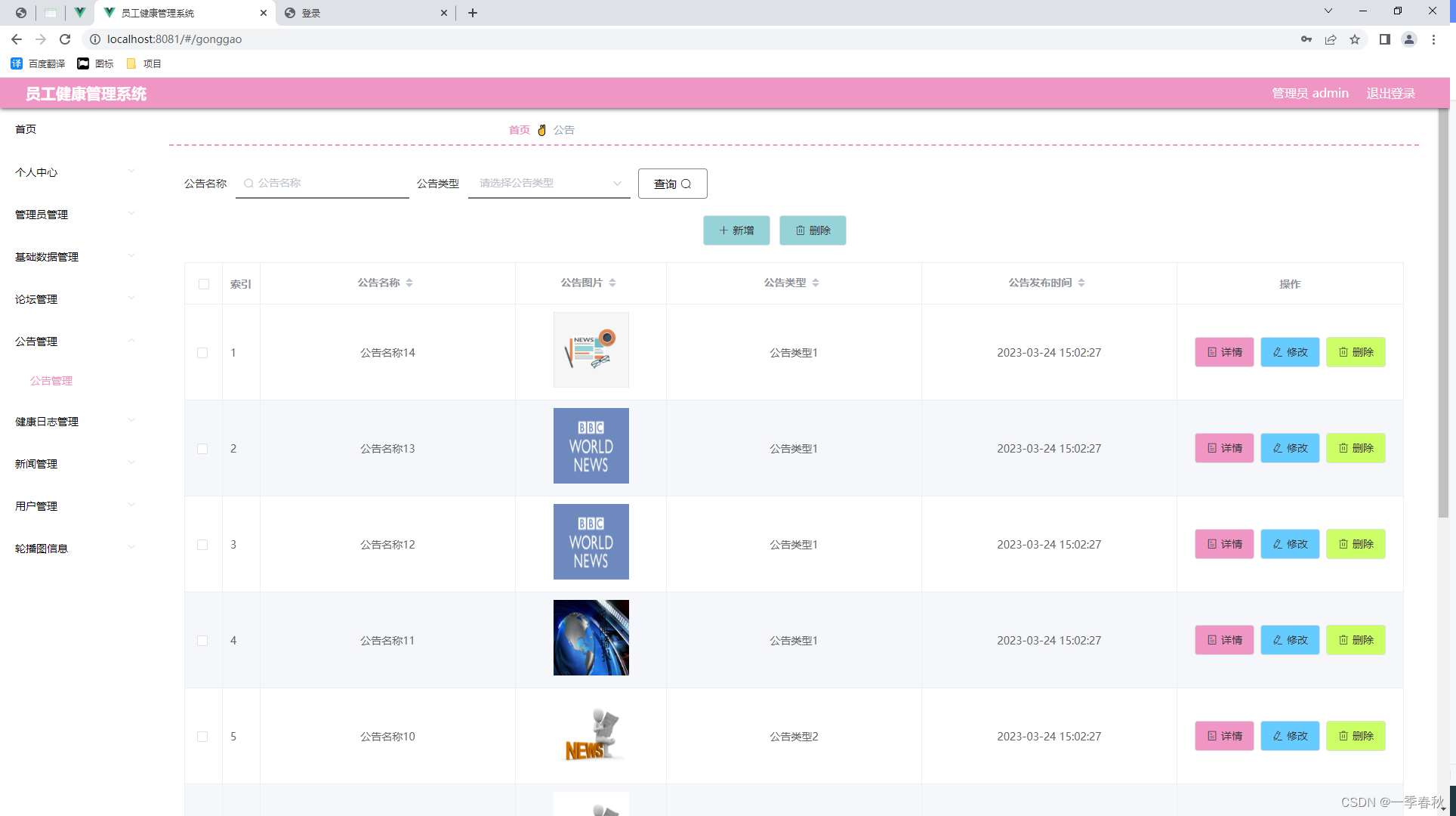This screenshot has height=816, width=1456.
Task: Click the magnifier icon in the 公告名称 input
Action: pos(248,183)
